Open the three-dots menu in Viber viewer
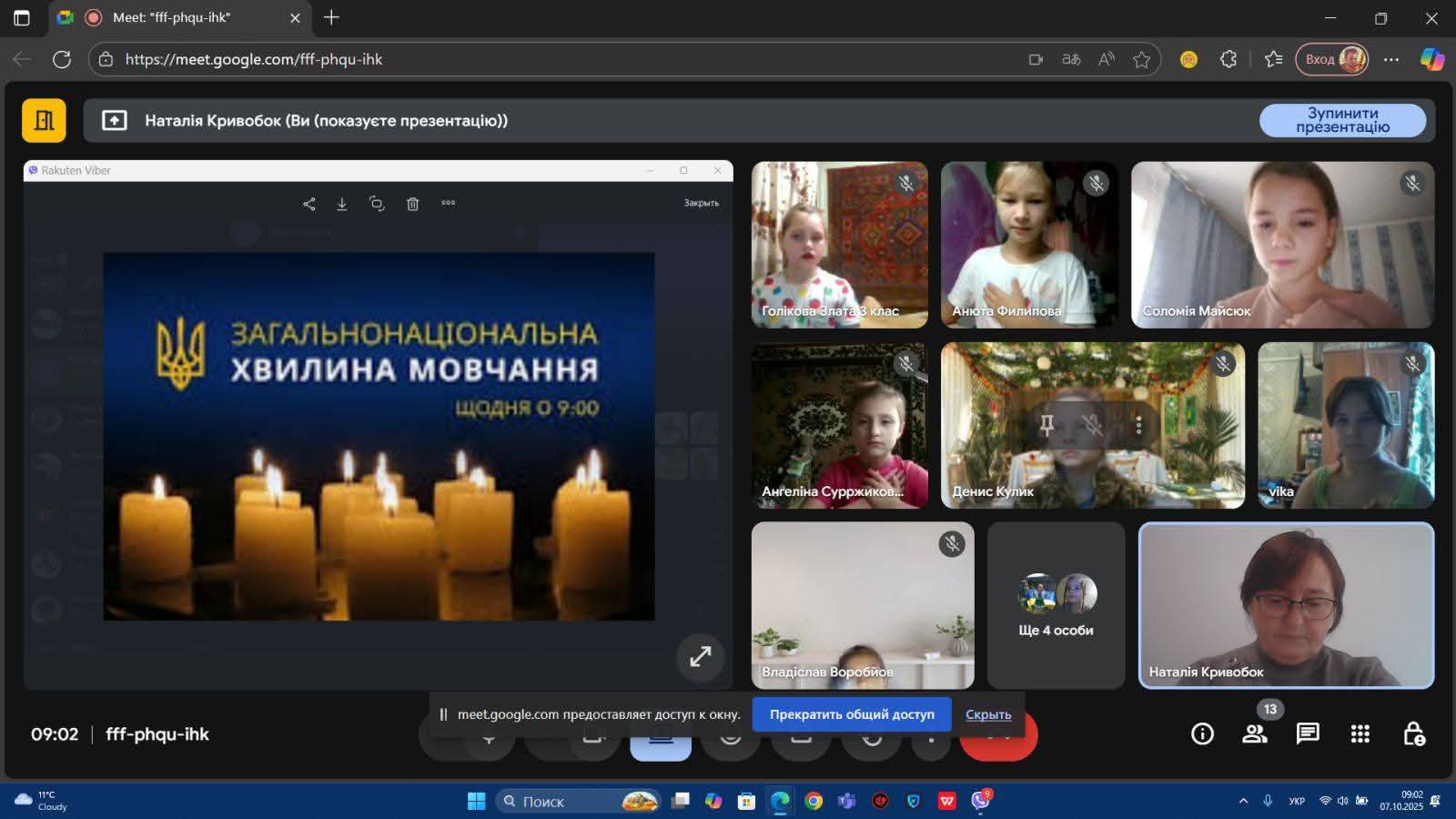 (448, 203)
